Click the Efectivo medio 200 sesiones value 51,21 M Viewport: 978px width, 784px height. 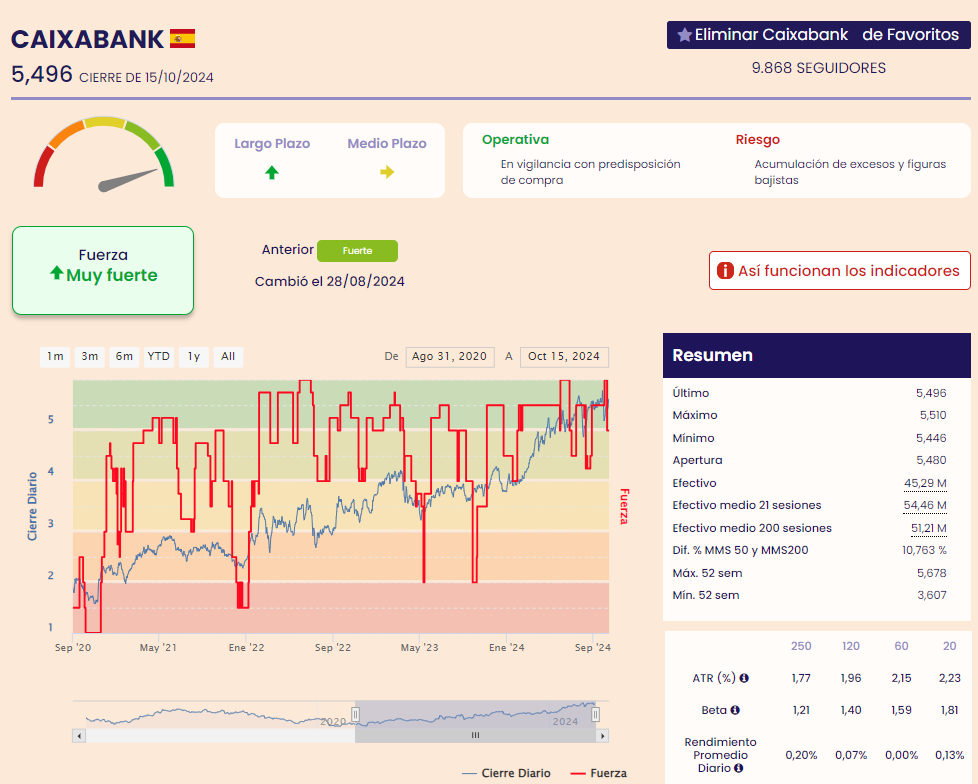[929, 528]
